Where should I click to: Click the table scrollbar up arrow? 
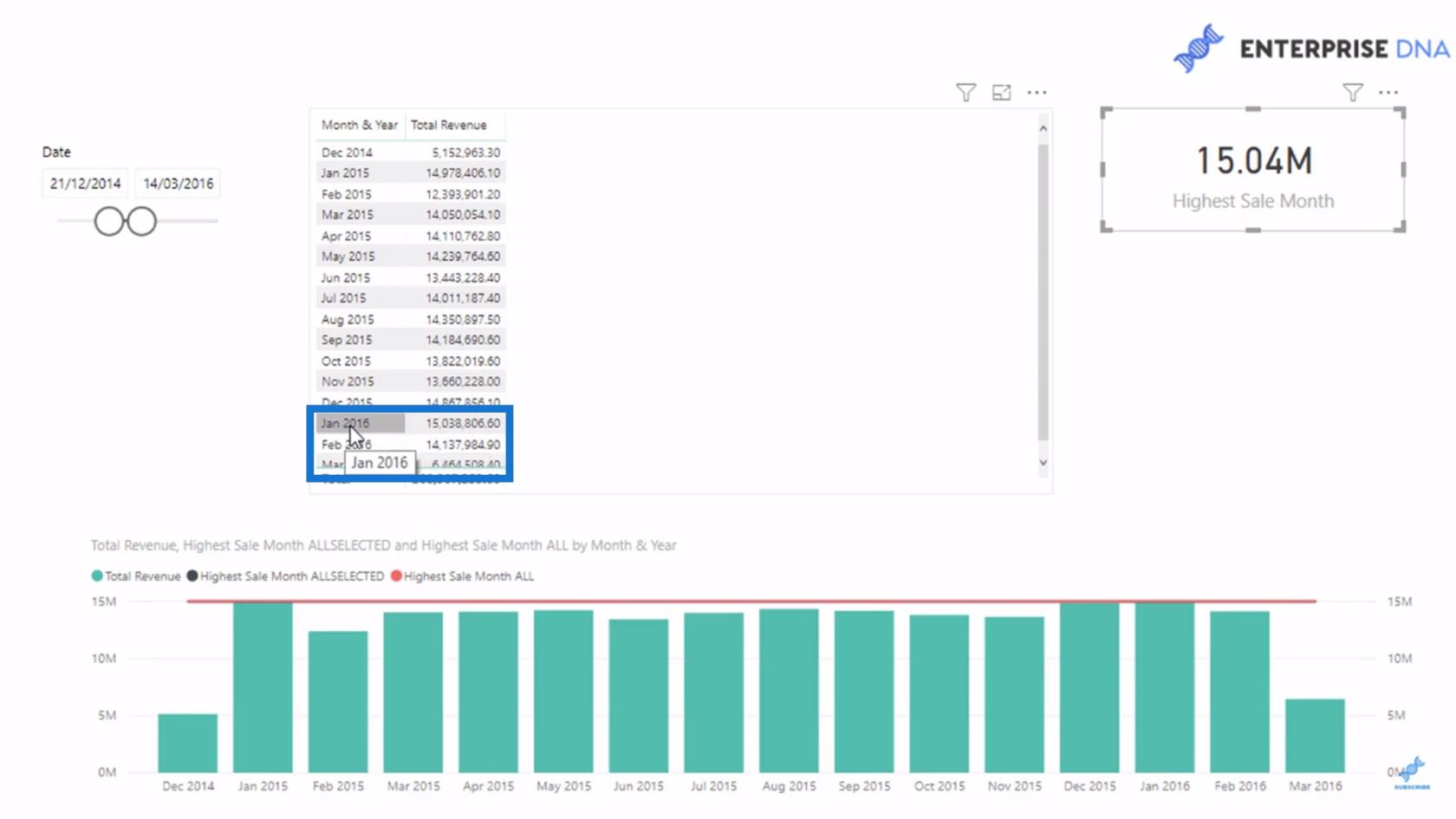pos(1043,128)
